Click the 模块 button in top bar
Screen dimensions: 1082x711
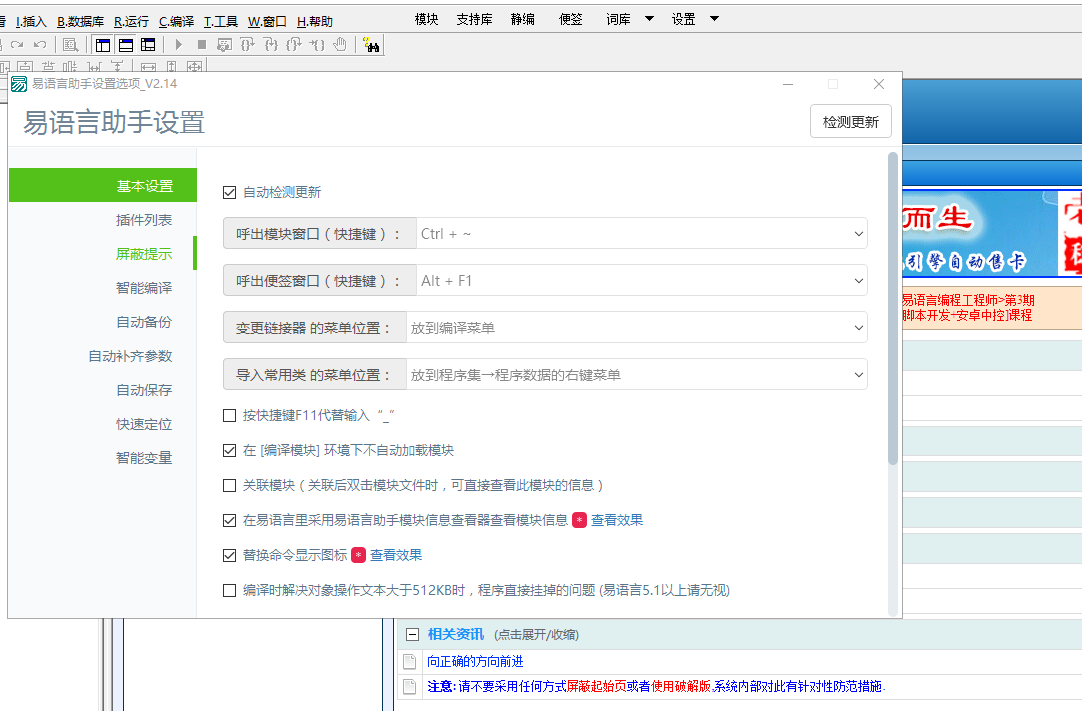(426, 19)
